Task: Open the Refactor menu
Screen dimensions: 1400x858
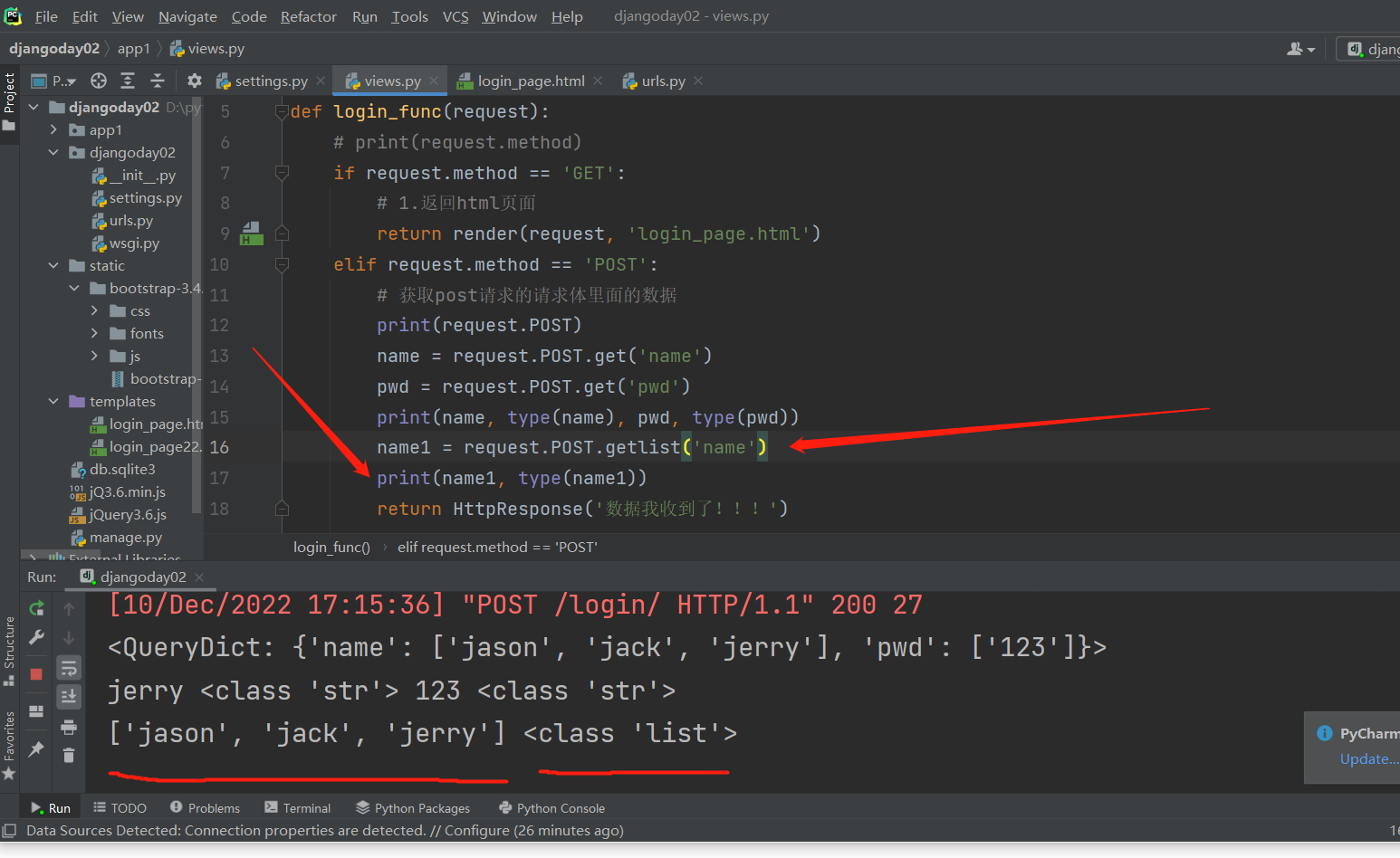Action: 308,16
